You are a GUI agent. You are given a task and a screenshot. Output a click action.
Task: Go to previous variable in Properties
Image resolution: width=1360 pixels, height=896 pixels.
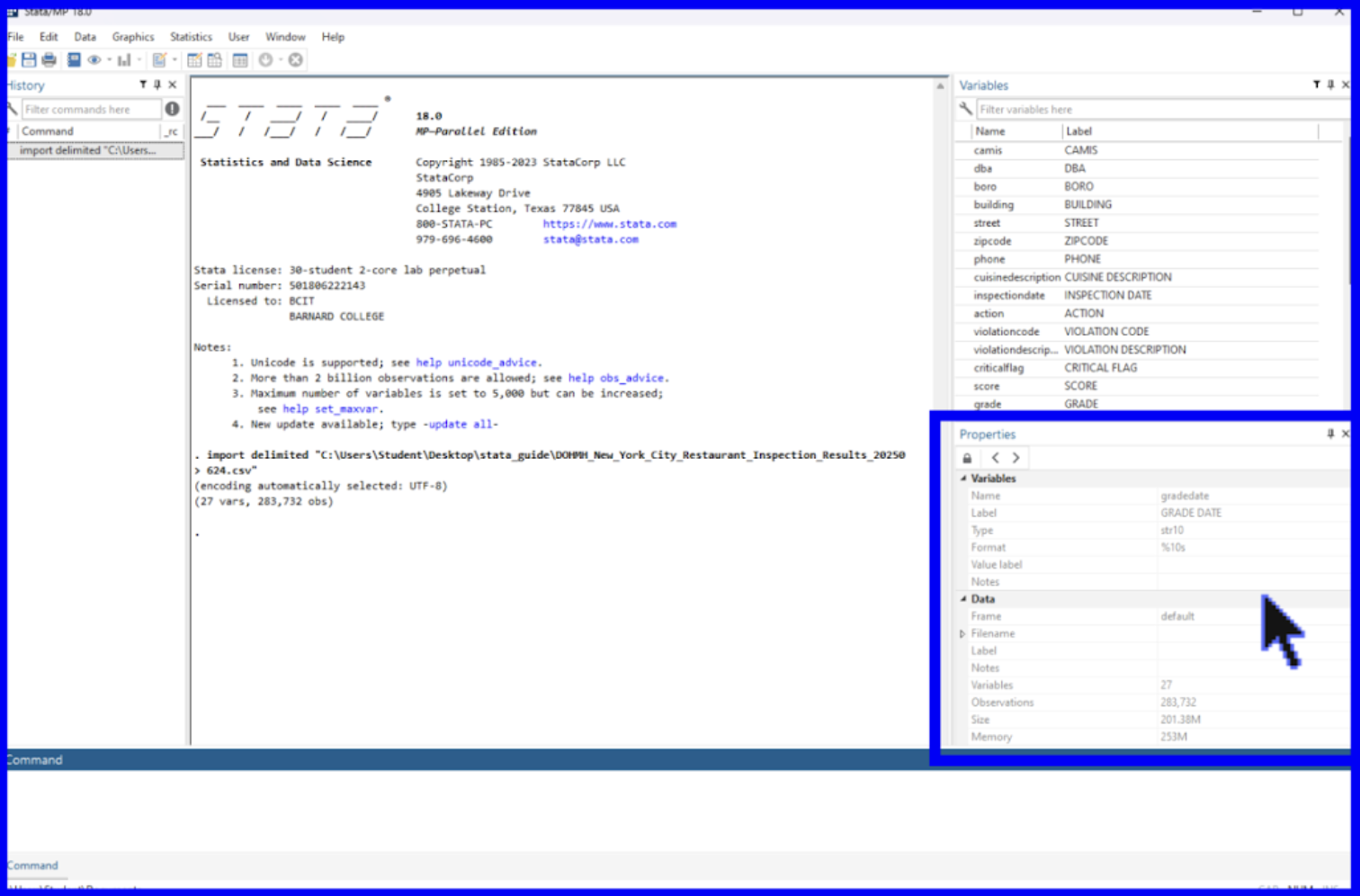995,458
